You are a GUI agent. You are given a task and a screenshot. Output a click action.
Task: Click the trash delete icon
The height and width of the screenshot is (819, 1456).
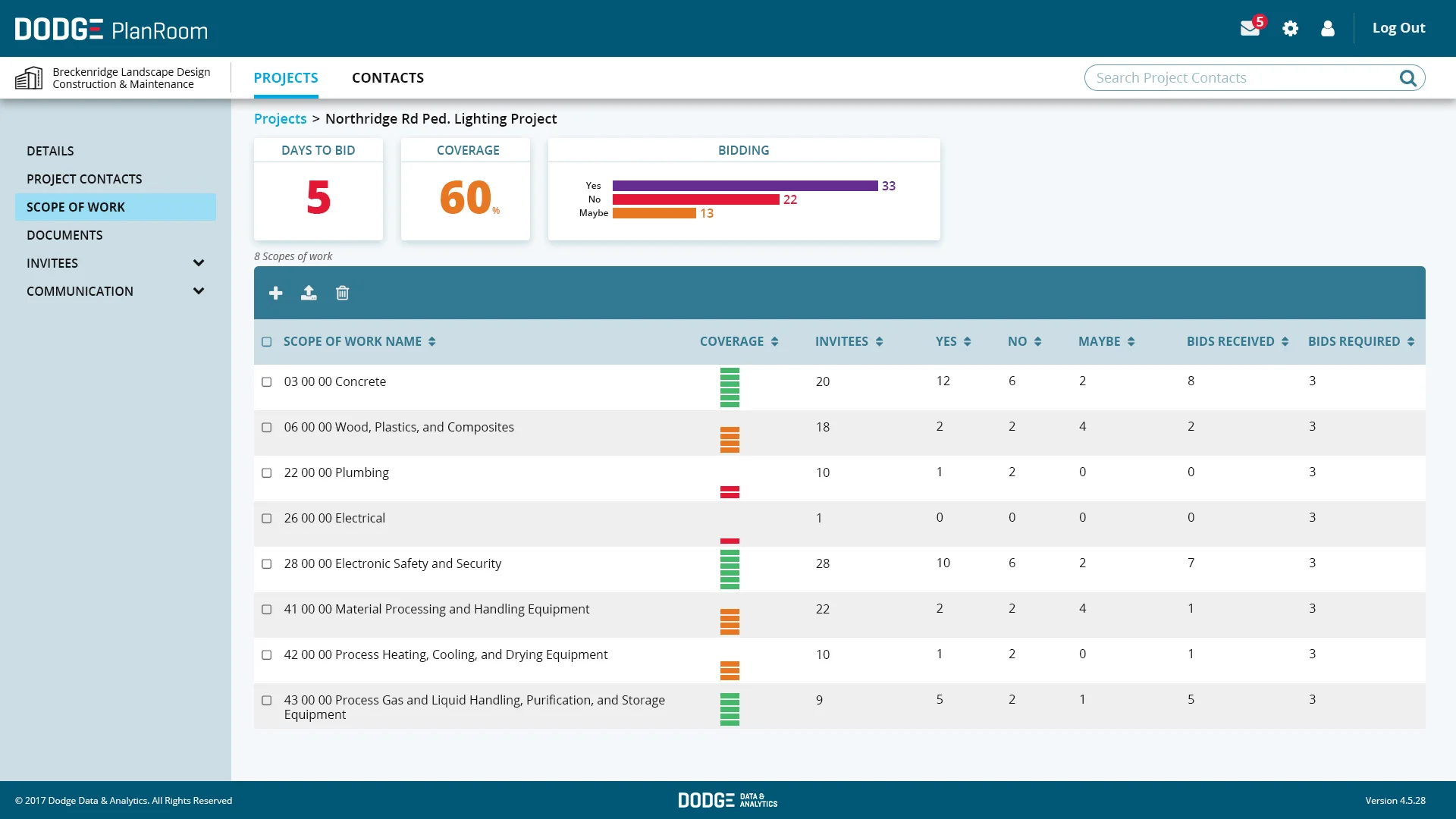click(342, 293)
